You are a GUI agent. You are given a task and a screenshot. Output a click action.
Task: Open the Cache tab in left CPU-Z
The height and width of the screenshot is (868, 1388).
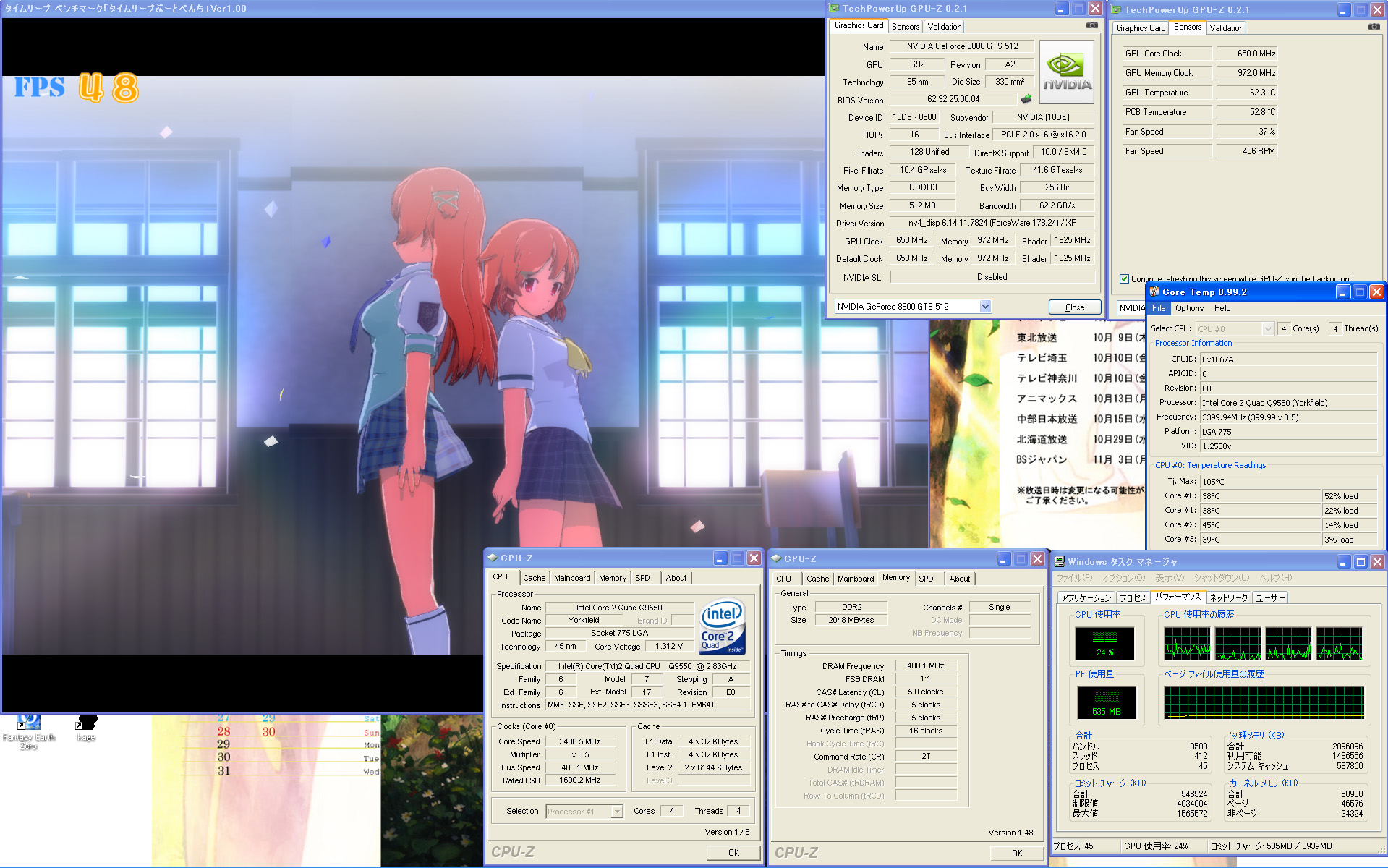(535, 578)
